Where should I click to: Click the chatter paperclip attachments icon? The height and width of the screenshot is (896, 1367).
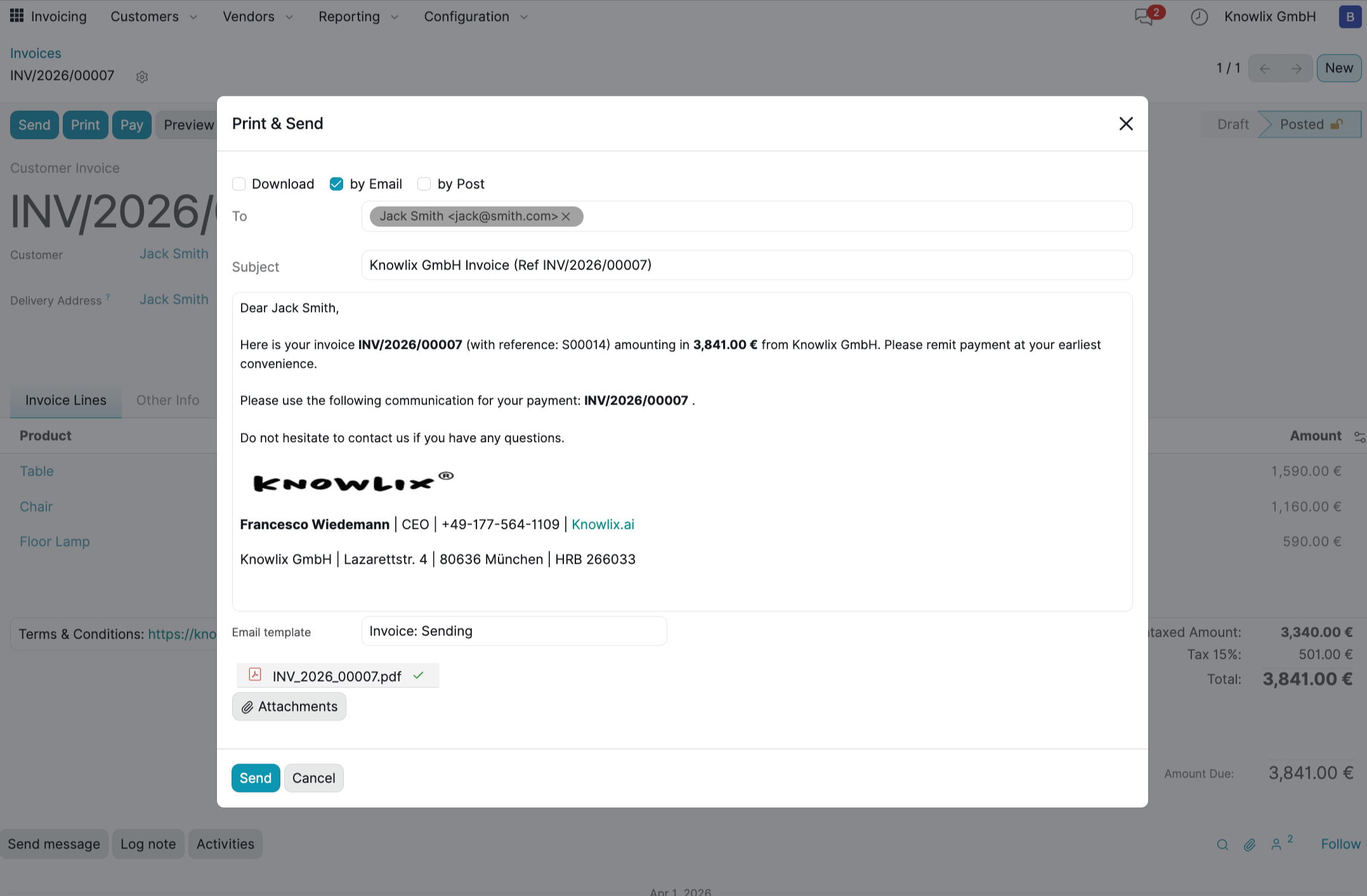point(1249,845)
